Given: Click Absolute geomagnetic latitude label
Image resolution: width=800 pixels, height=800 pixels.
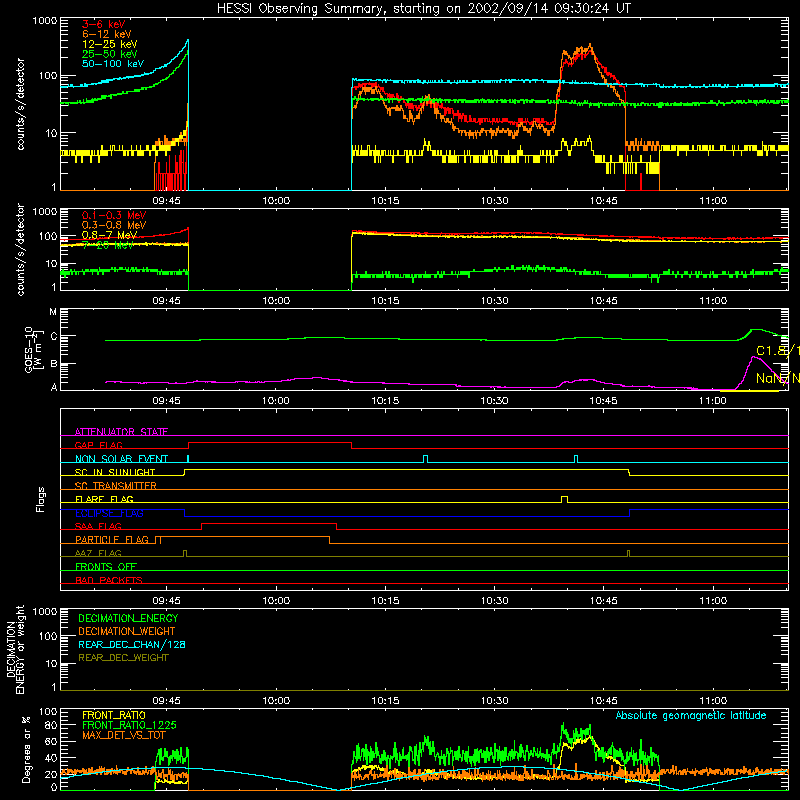Looking at the screenshot, I should click(691, 715).
